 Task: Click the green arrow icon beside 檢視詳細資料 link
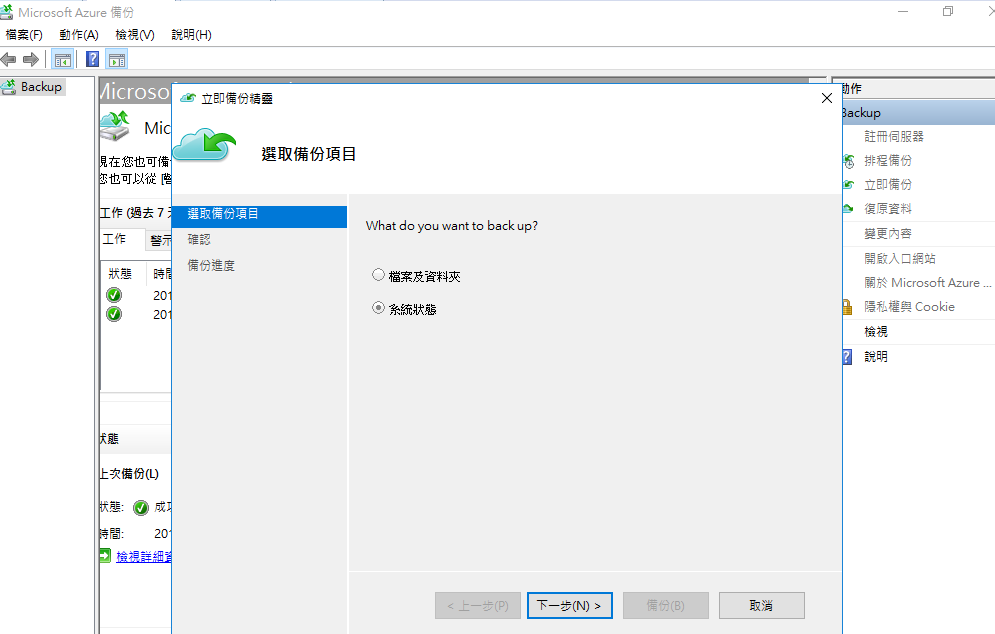coord(105,556)
